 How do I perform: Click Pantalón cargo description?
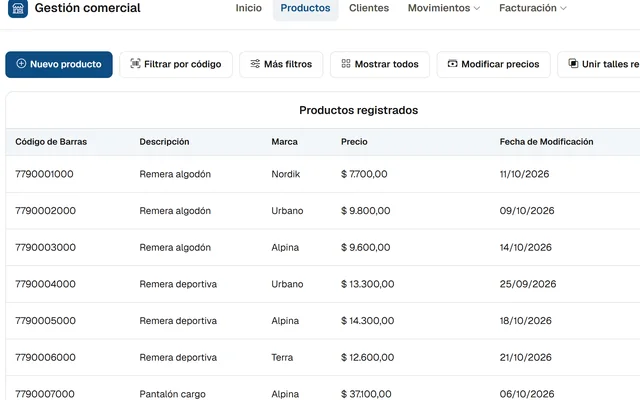tap(172, 394)
